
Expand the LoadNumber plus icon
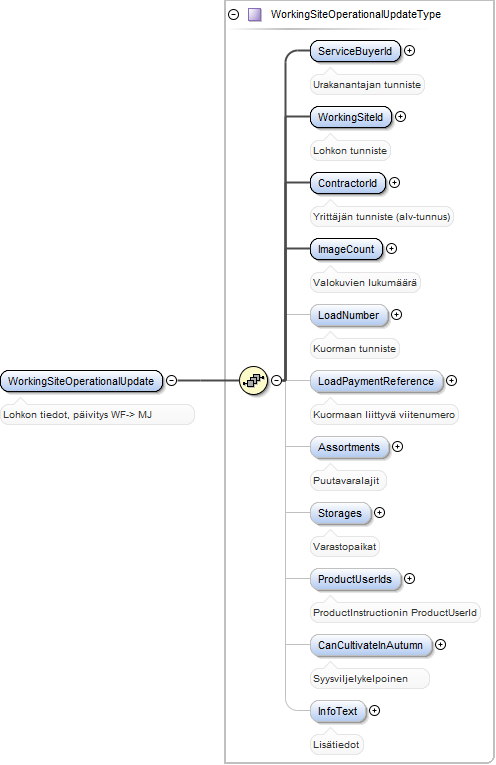click(x=397, y=315)
